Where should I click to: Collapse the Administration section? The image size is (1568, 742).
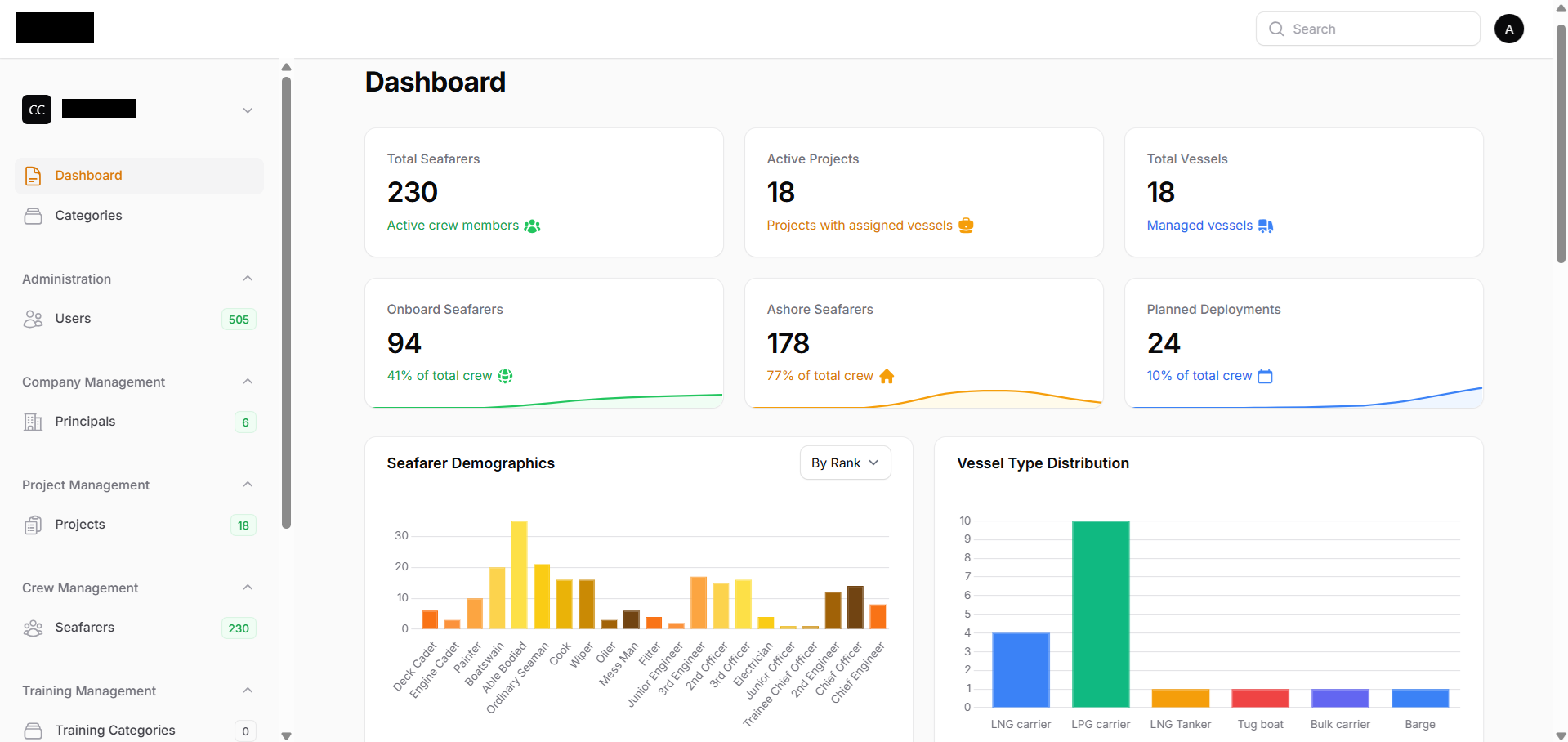point(248,279)
